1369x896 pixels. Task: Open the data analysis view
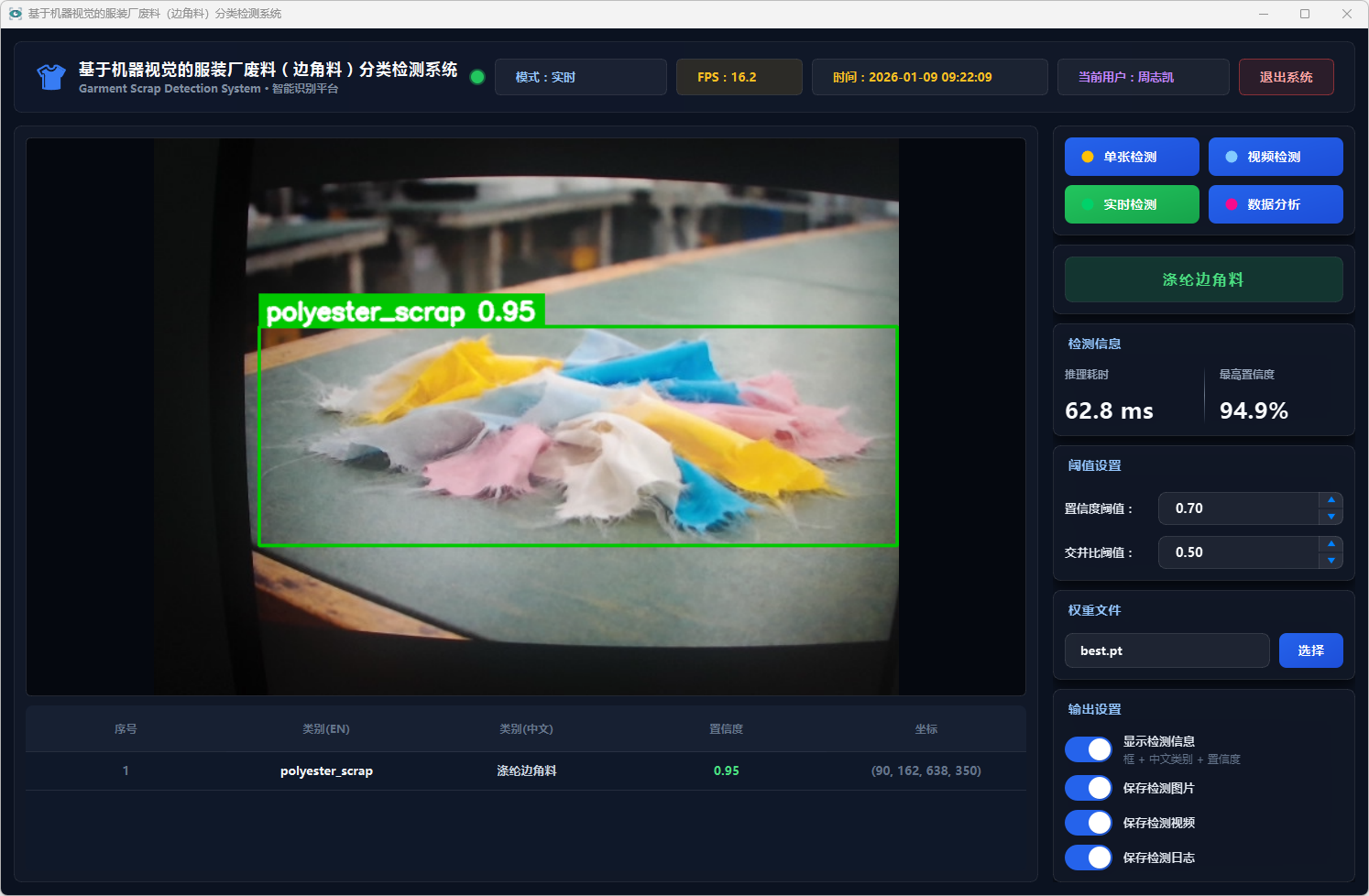1275,204
